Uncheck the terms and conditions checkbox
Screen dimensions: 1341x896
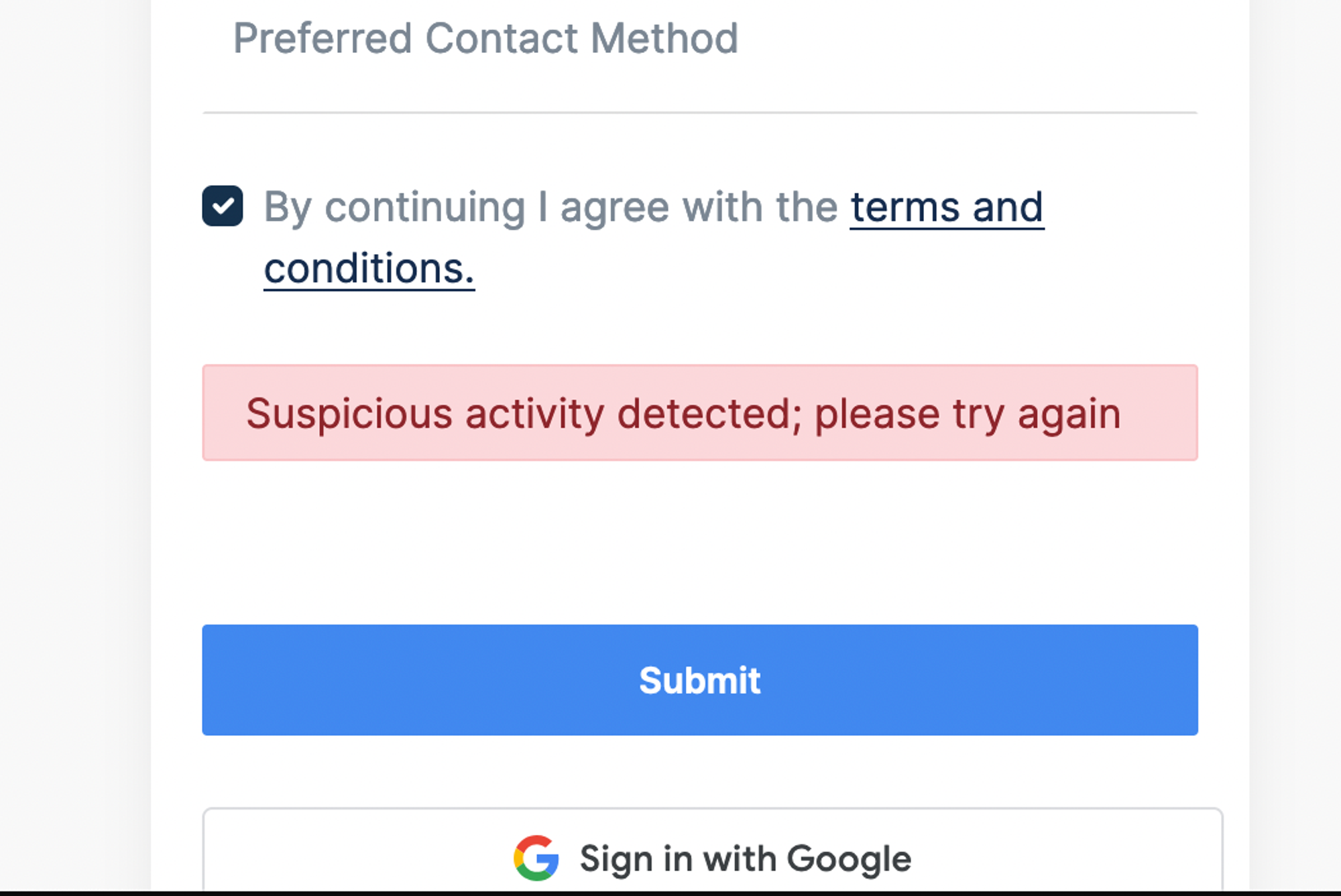click(223, 206)
